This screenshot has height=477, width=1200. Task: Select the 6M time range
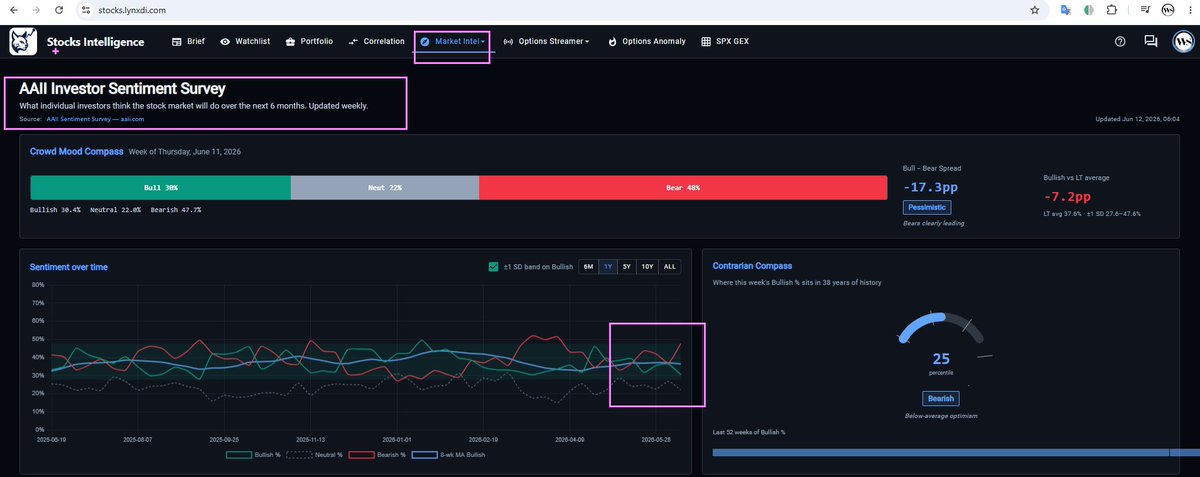coord(589,266)
